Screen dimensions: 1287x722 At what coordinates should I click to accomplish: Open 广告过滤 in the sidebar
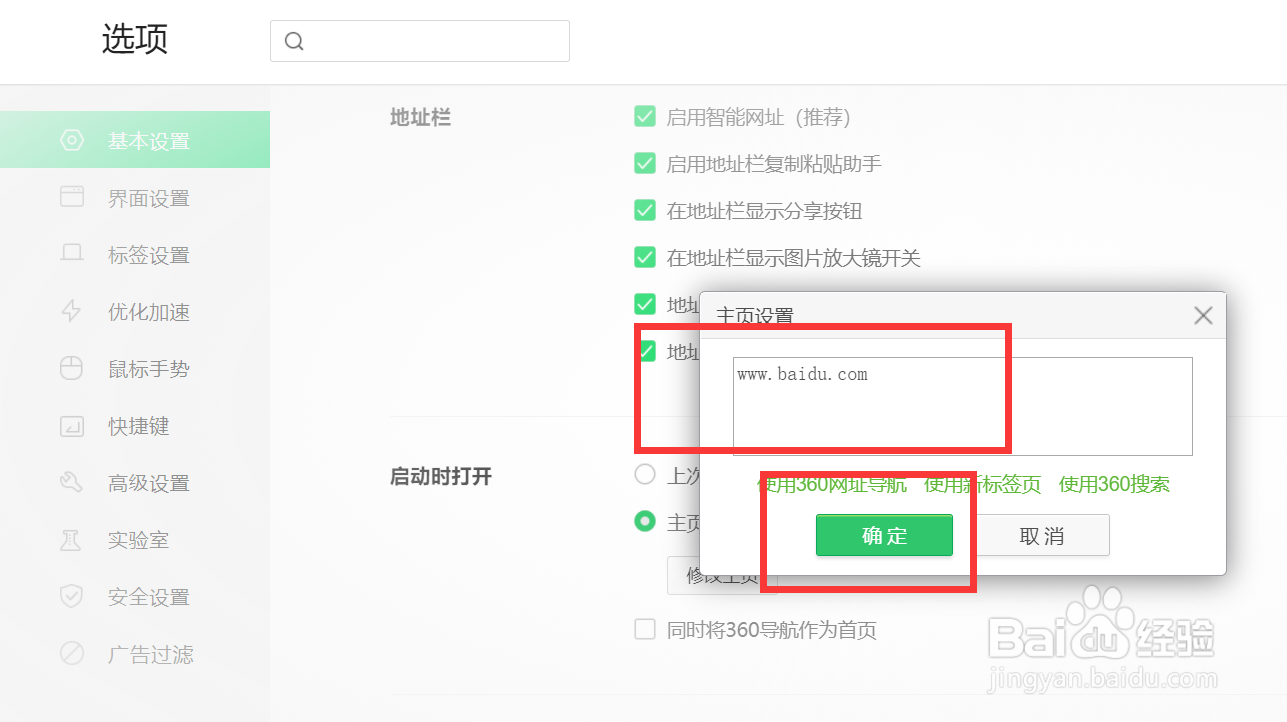coord(135,655)
